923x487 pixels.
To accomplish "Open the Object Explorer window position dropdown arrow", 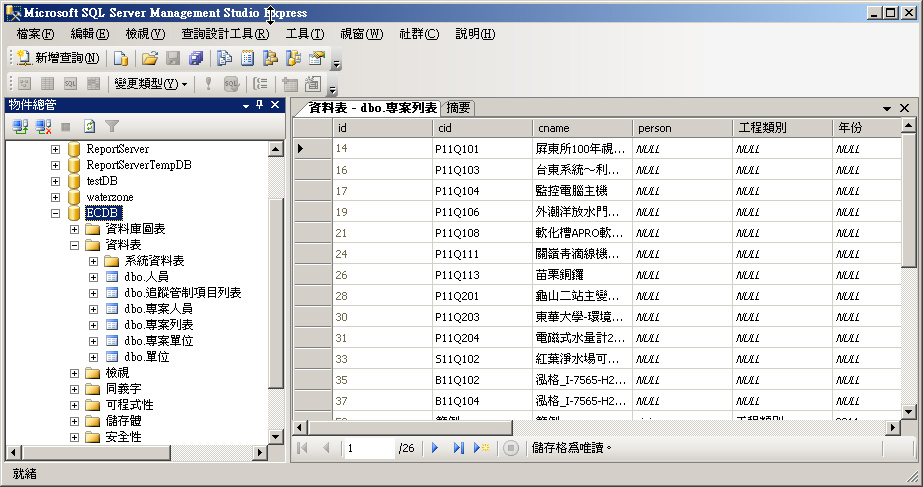I will (246, 105).
